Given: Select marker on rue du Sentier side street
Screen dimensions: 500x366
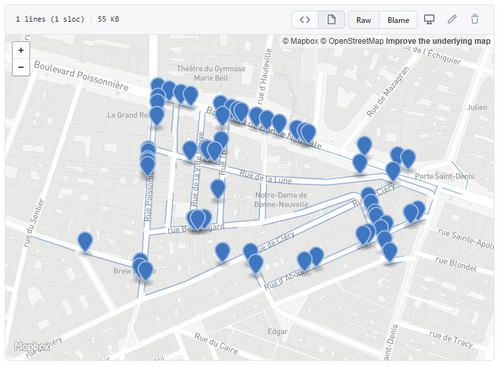Looking at the screenshot, I should (85, 241).
